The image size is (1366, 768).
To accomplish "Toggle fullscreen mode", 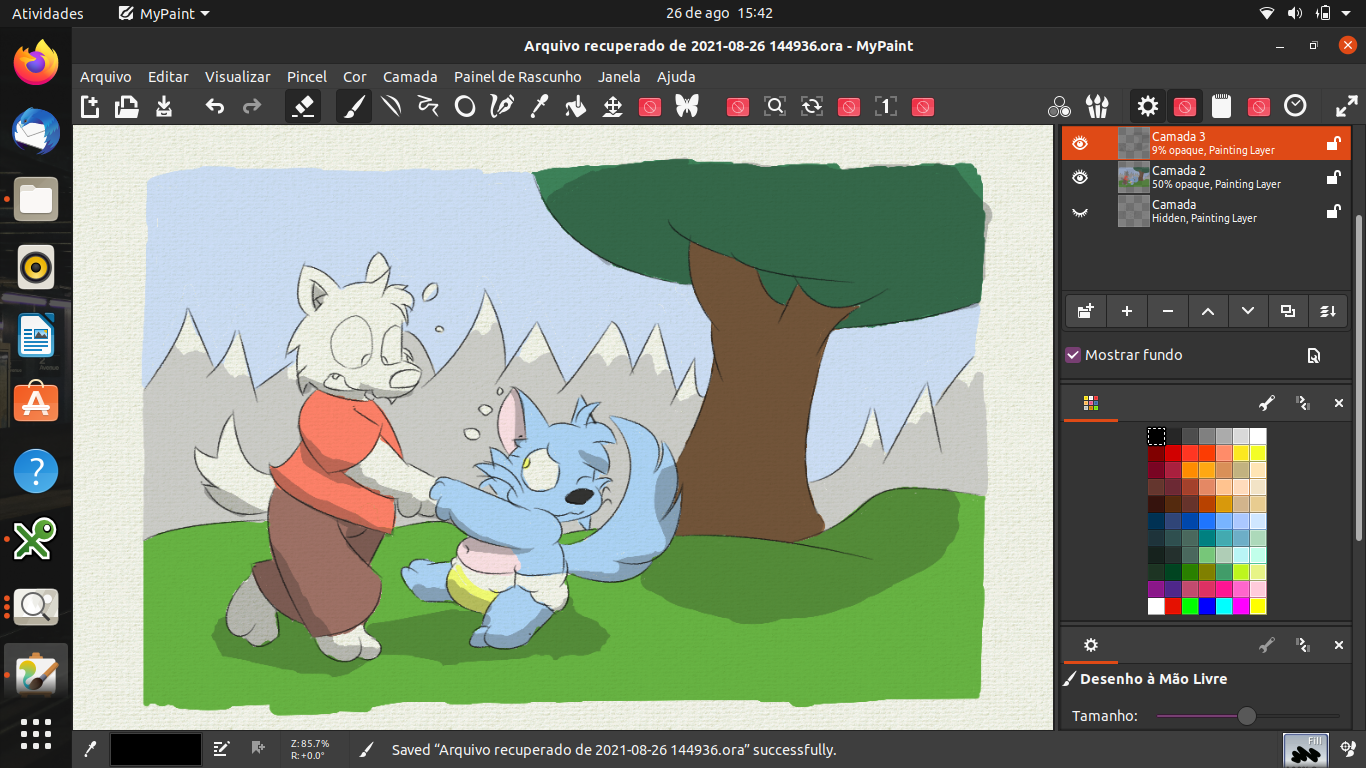I will pyautogui.click(x=1347, y=106).
